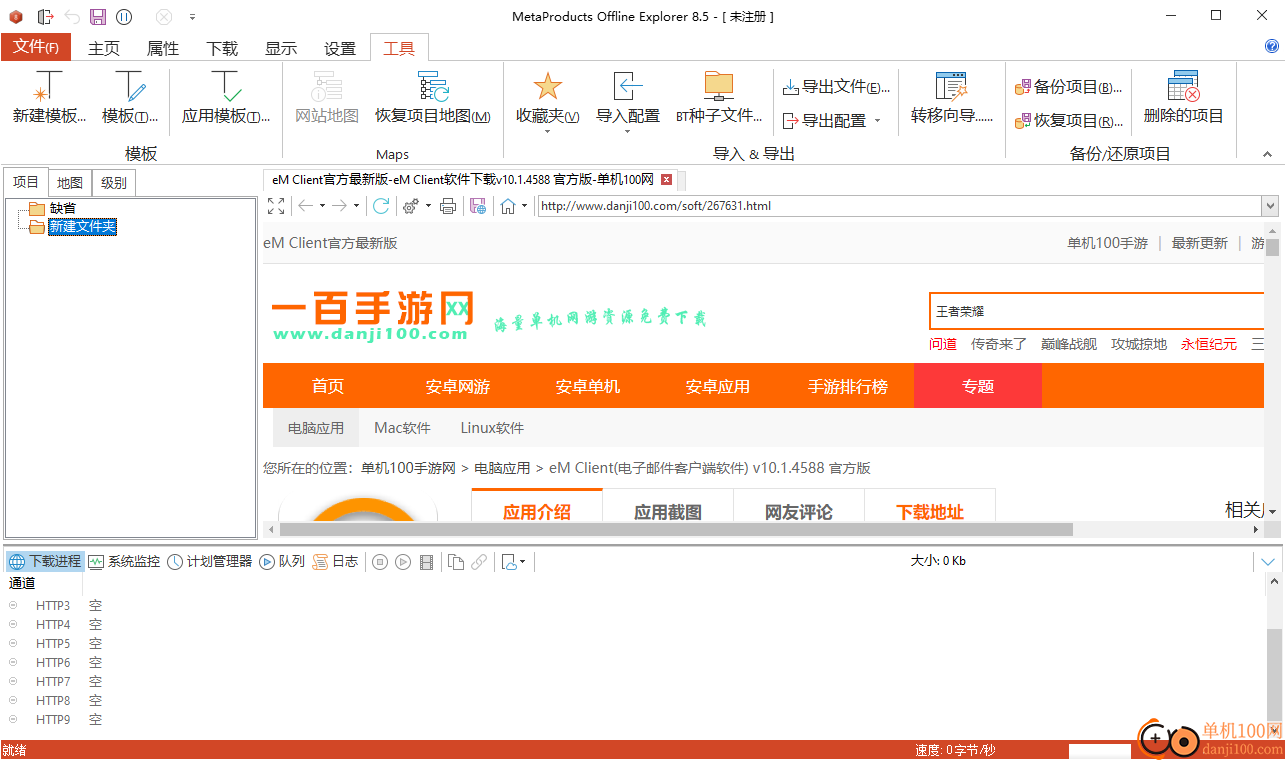Click the save-page-to-project icon in browser toolbar
This screenshot has height=760, width=1286.
click(478, 206)
